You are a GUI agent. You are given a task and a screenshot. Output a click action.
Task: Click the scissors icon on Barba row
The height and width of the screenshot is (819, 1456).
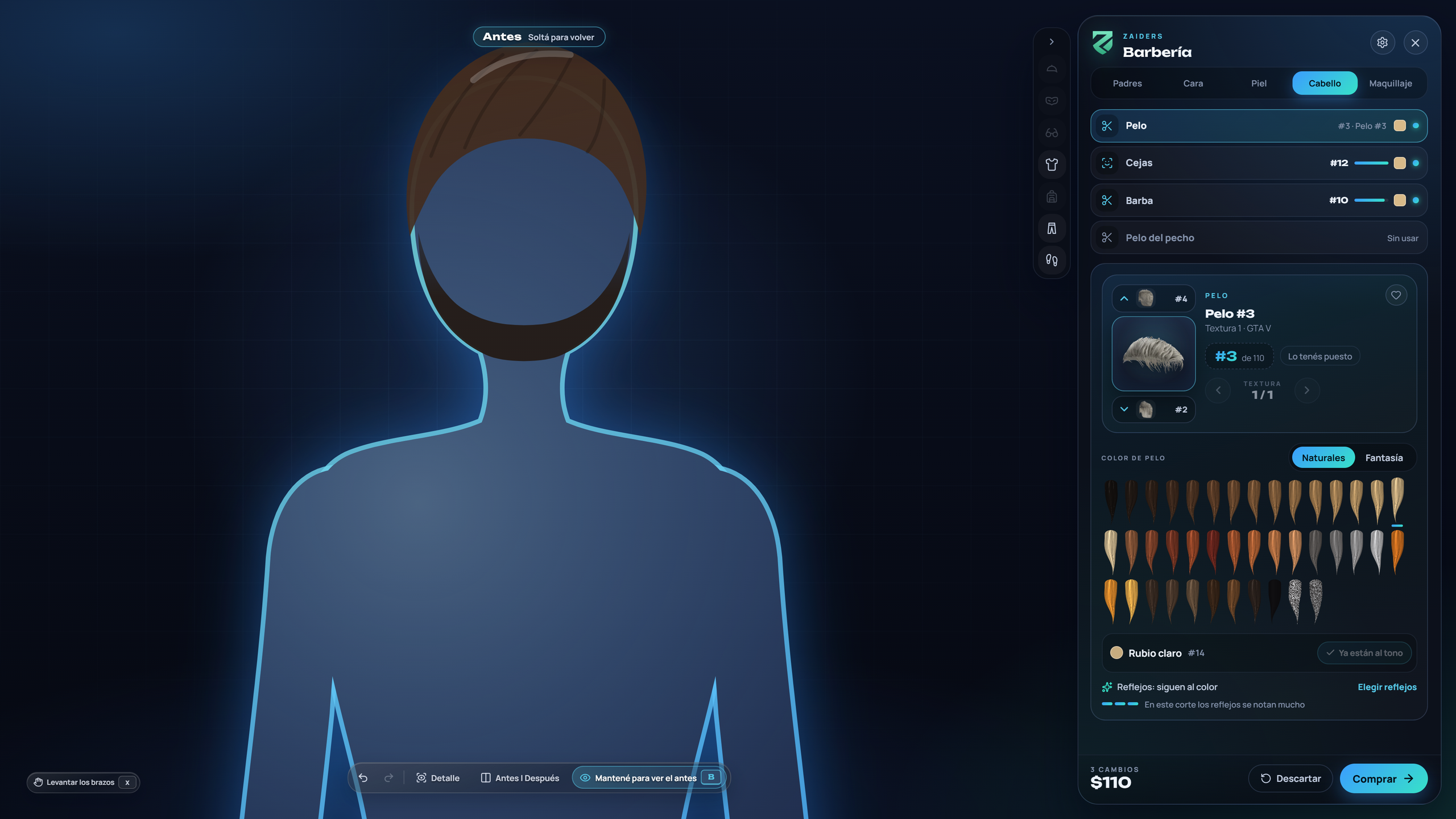point(1107,200)
